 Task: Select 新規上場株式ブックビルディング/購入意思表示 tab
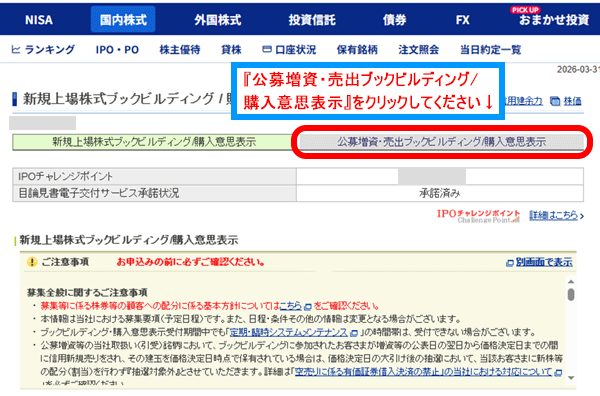click(x=153, y=142)
